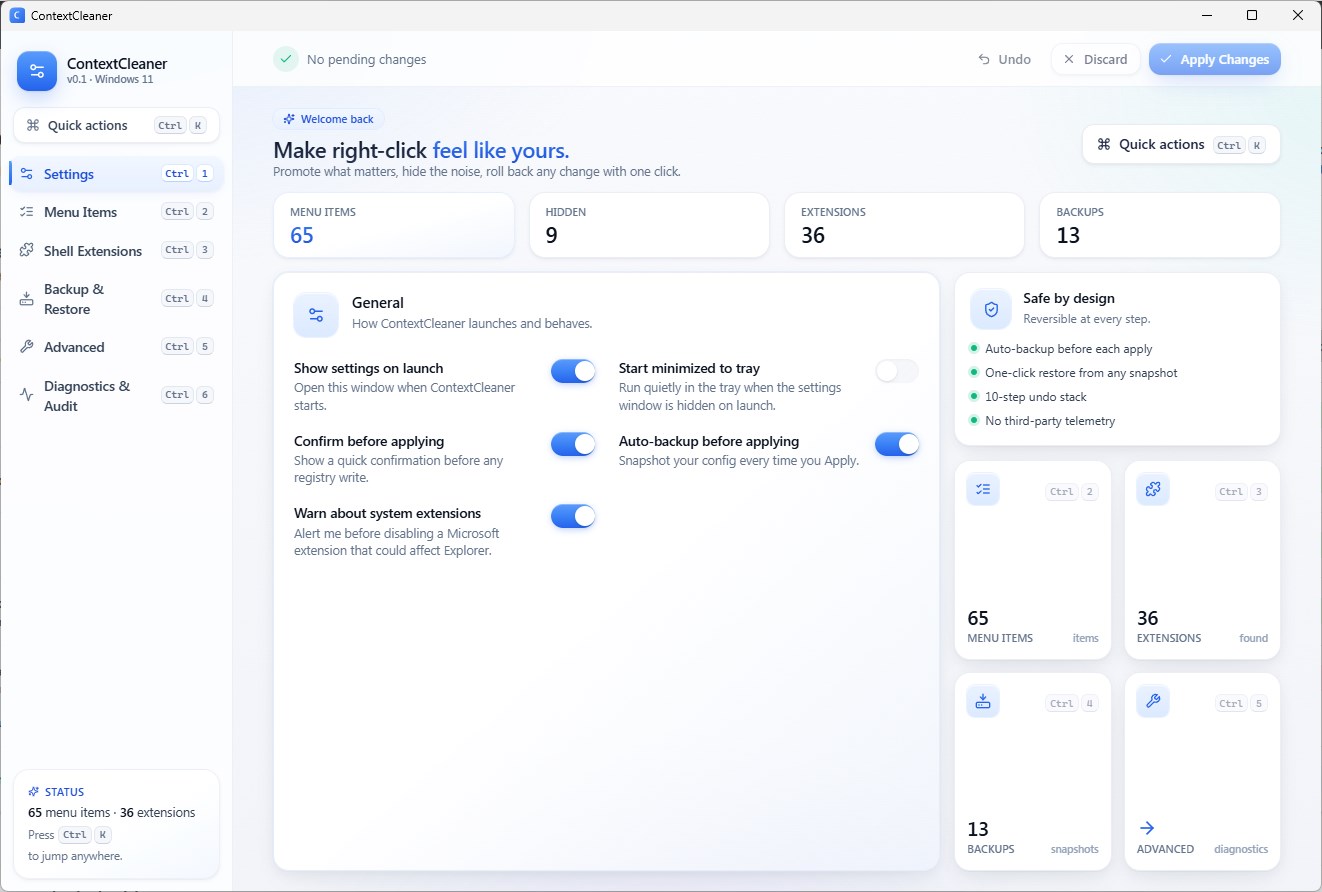Click the Settings sliders icon in sidebar
Image resolution: width=1322 pixels, height=892 pixels.
click(x=27, y=174)
